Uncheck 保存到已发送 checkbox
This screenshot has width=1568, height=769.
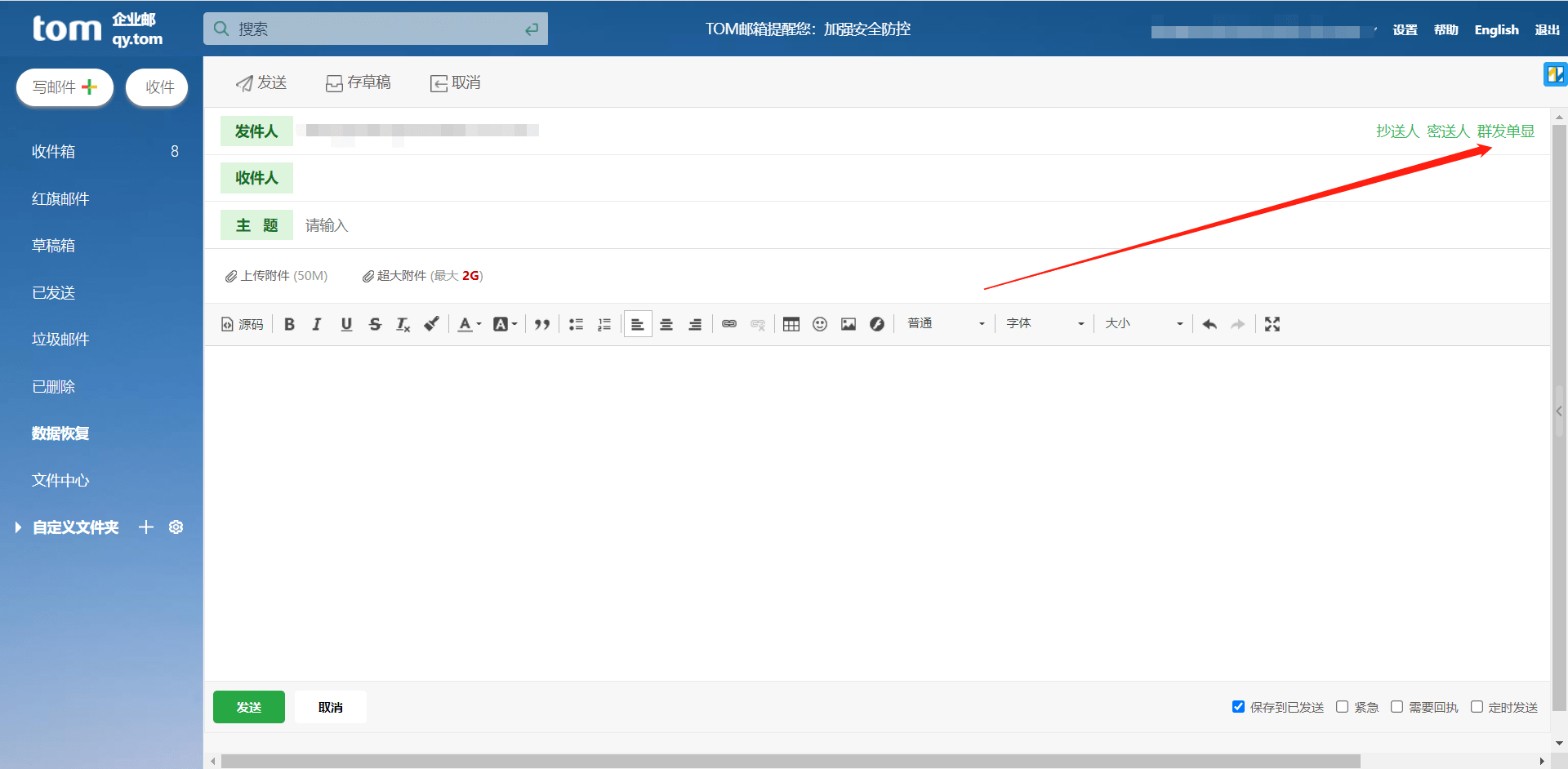pos(1238,707)
